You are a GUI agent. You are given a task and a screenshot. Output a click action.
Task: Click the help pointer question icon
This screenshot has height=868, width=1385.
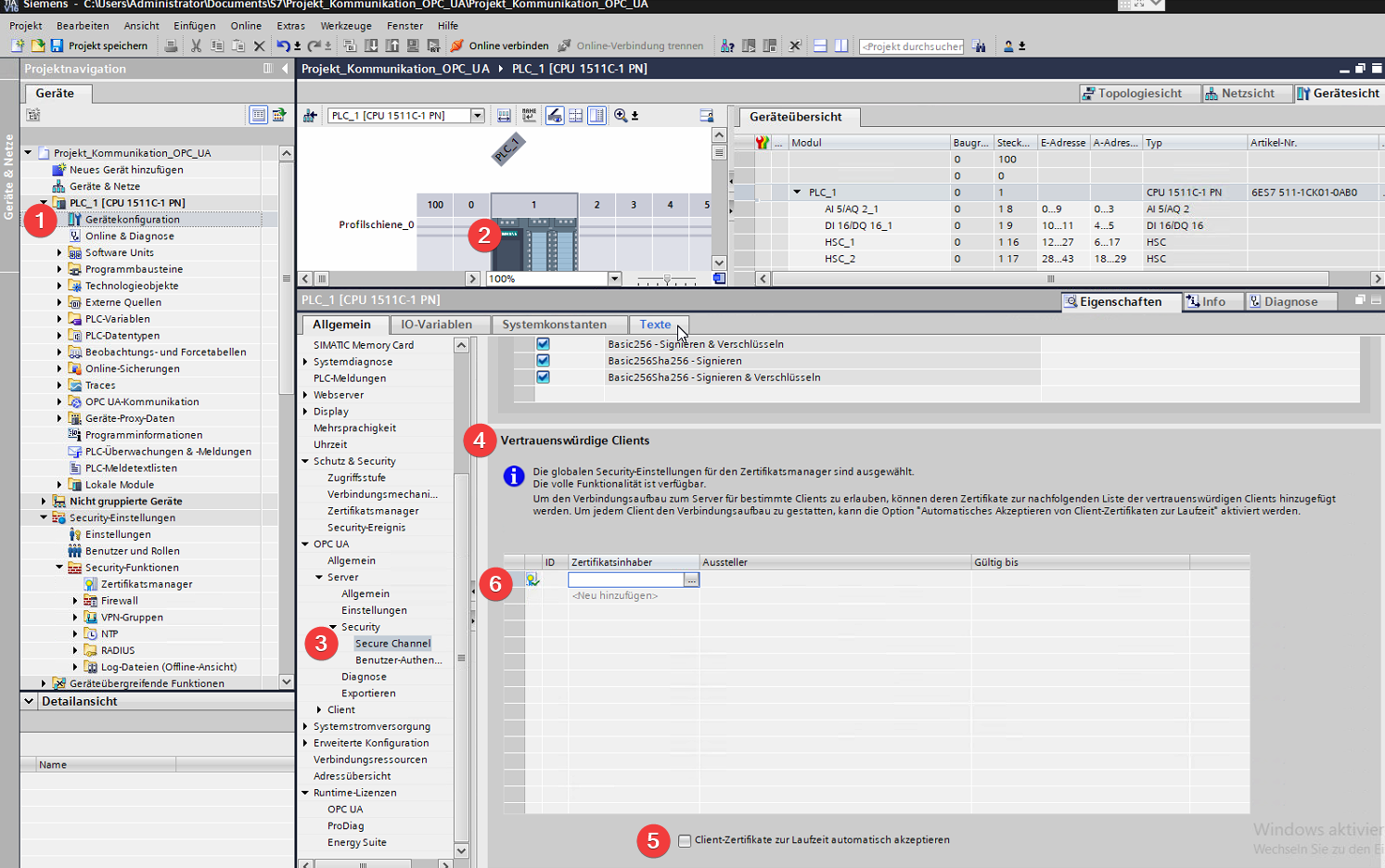(x=727, y=45)
